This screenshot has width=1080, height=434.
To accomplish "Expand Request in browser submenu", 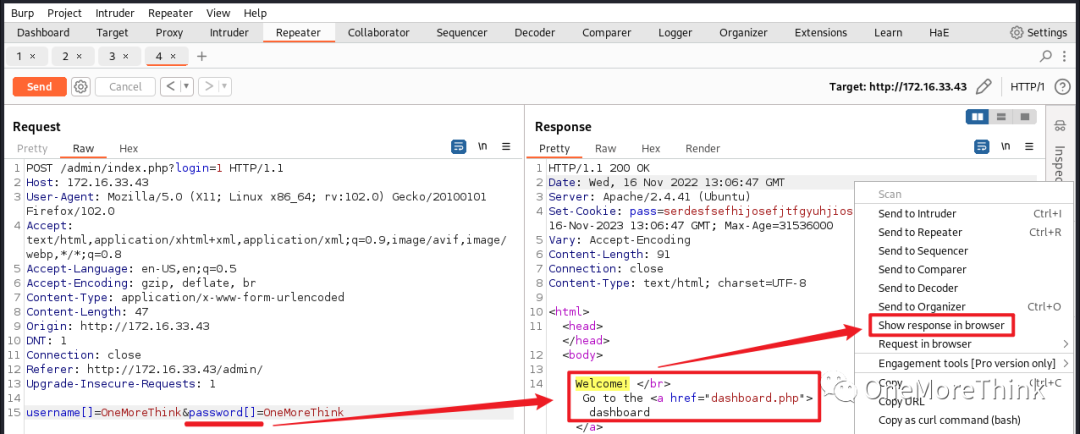I will click(967, 344).
